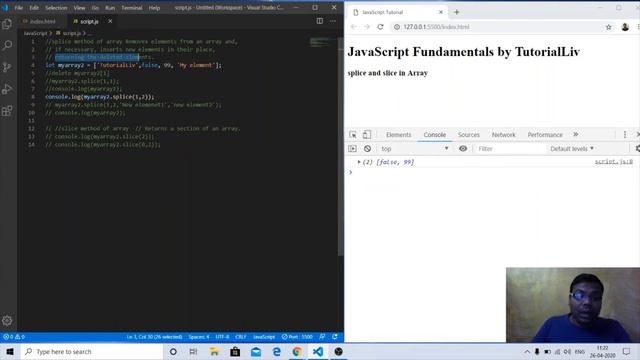
Task: Open the Chrome profile avatar
Action: (x=625, y=27)
